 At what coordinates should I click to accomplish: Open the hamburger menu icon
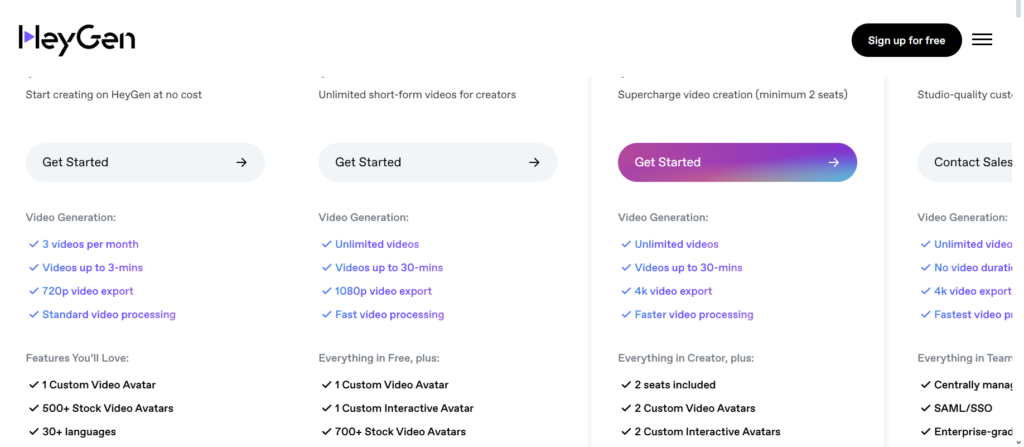coord(982,40)
